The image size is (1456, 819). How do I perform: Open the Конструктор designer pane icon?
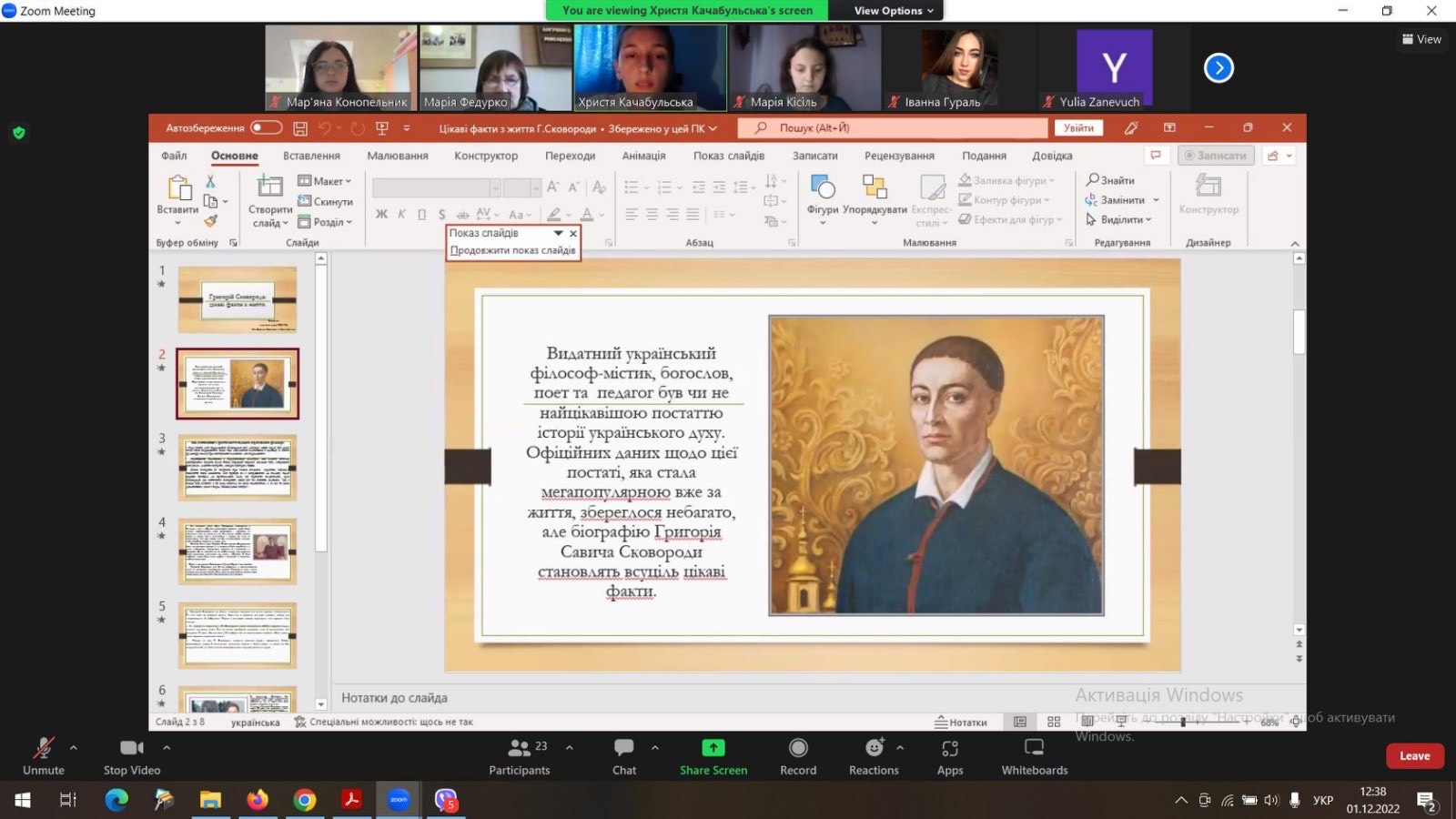(x=1208, y=187)
